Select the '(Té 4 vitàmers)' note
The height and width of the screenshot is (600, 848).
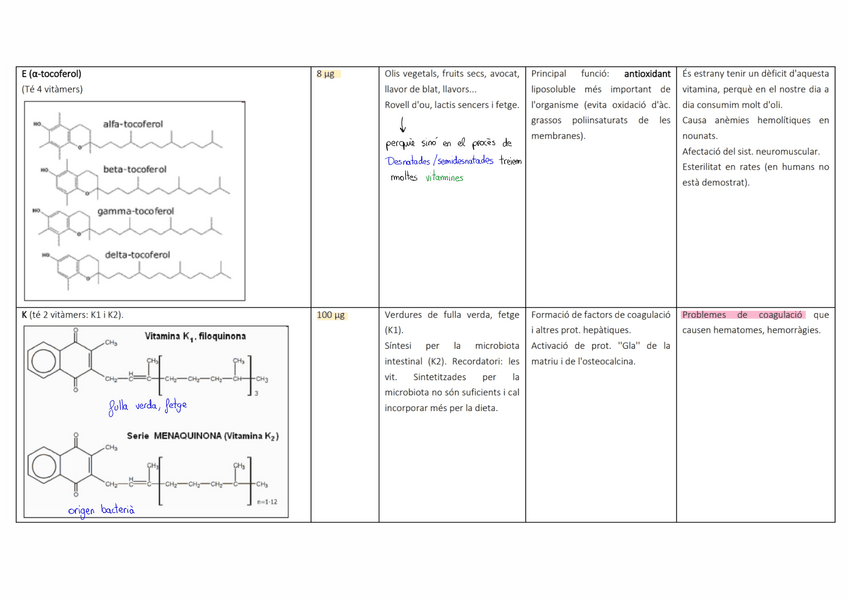[52, 89]
